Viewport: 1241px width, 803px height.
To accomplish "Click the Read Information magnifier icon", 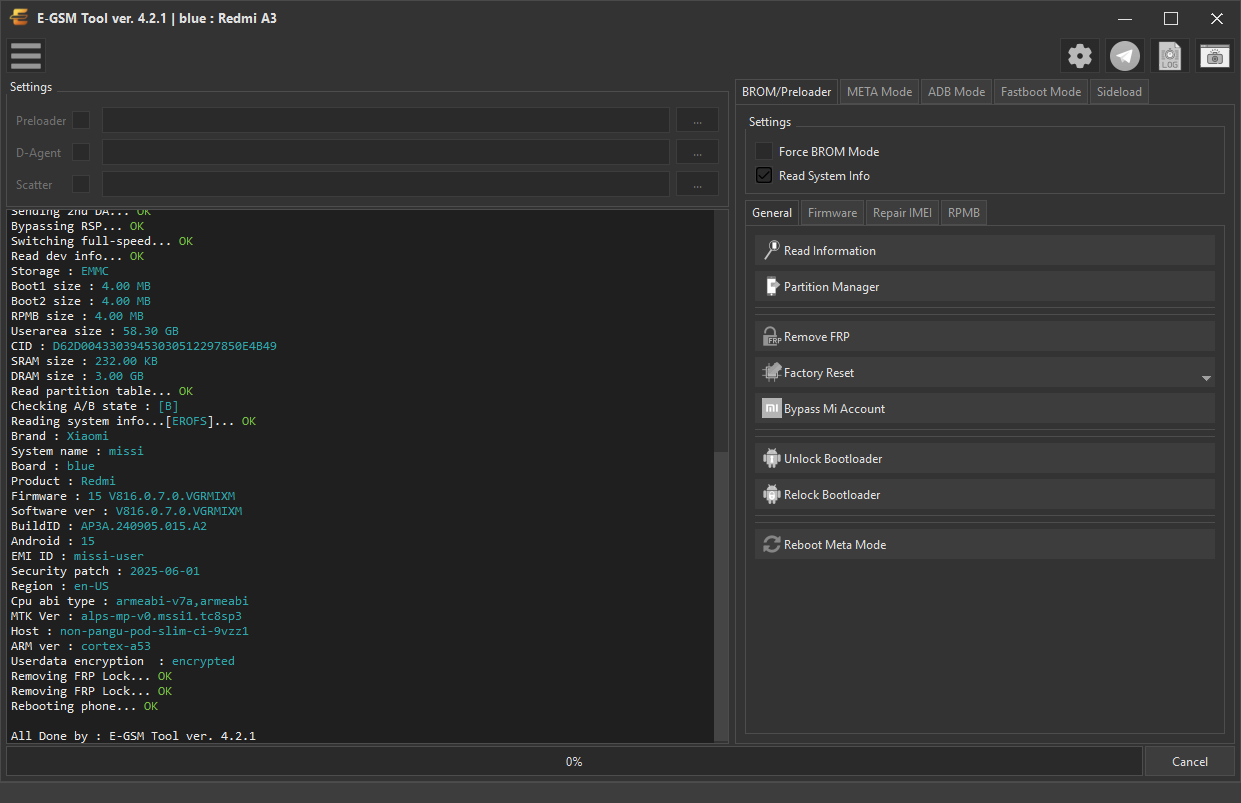I will [x=771, y=251].
